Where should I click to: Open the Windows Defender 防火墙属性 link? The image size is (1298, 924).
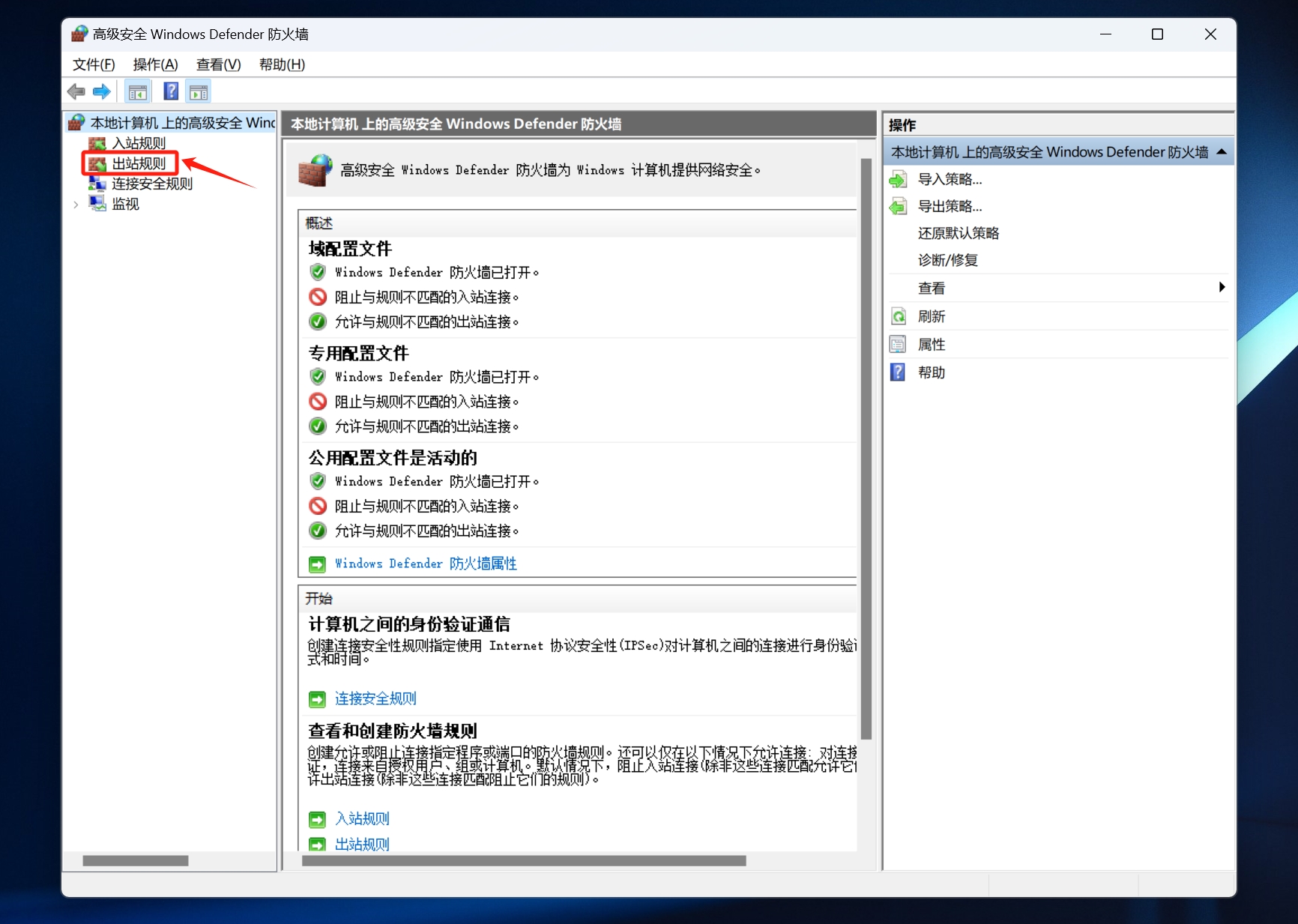[x=426, y=564]
